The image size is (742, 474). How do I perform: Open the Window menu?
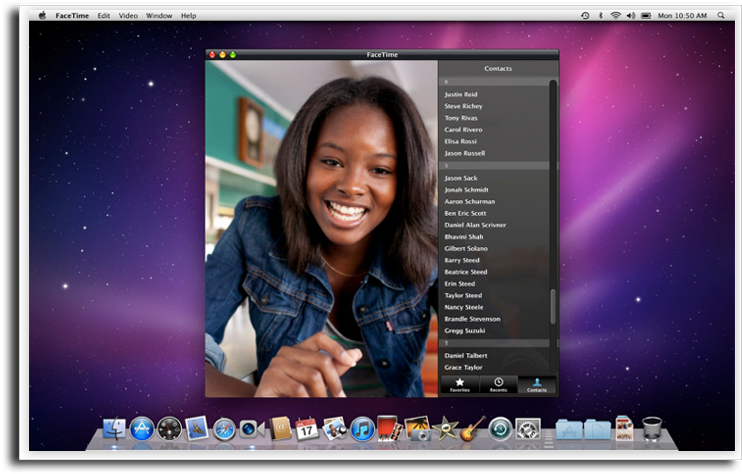pyautogui.click(x=159, y=16)
